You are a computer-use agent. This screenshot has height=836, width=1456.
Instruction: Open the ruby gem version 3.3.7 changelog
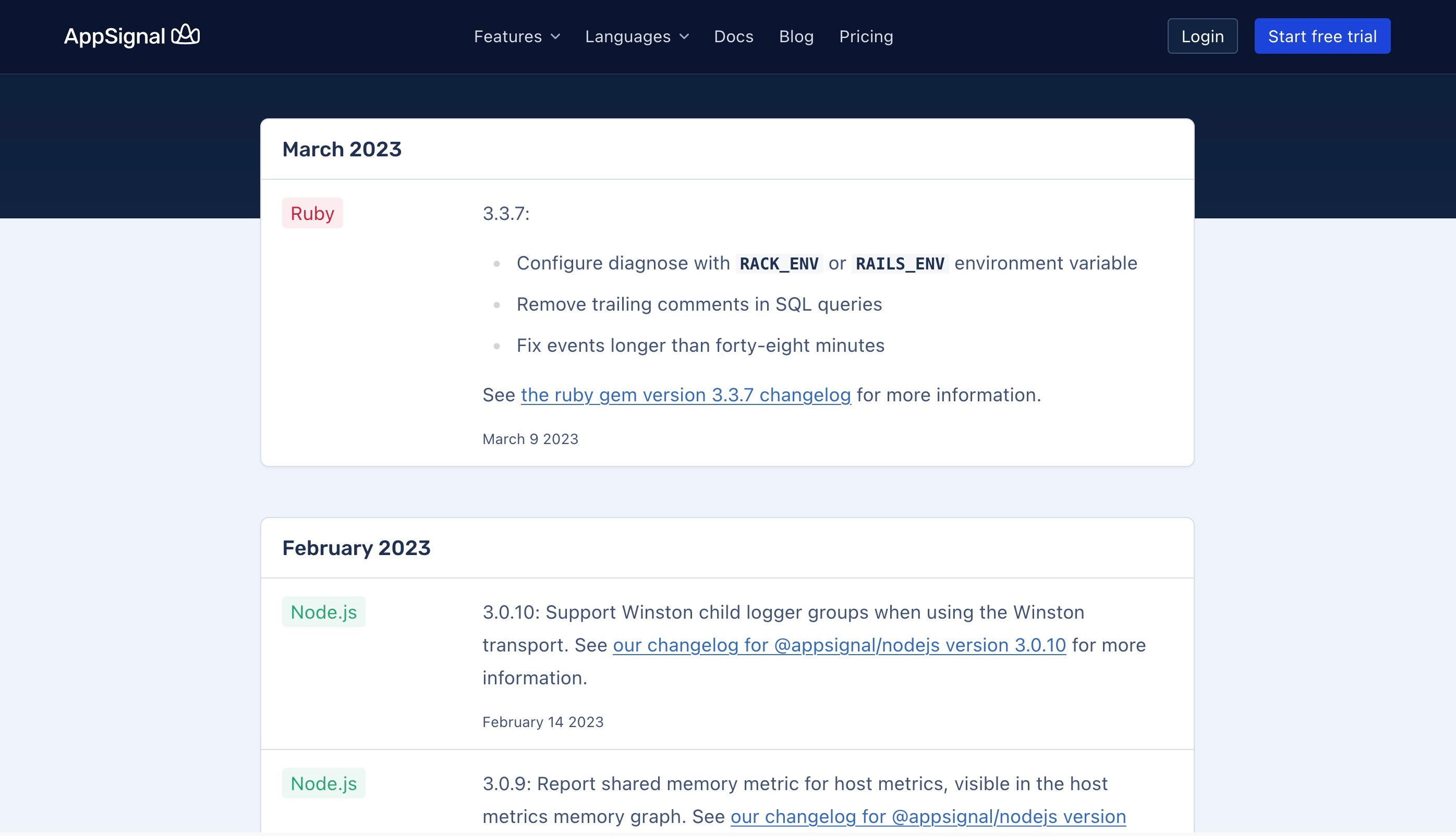685,395
